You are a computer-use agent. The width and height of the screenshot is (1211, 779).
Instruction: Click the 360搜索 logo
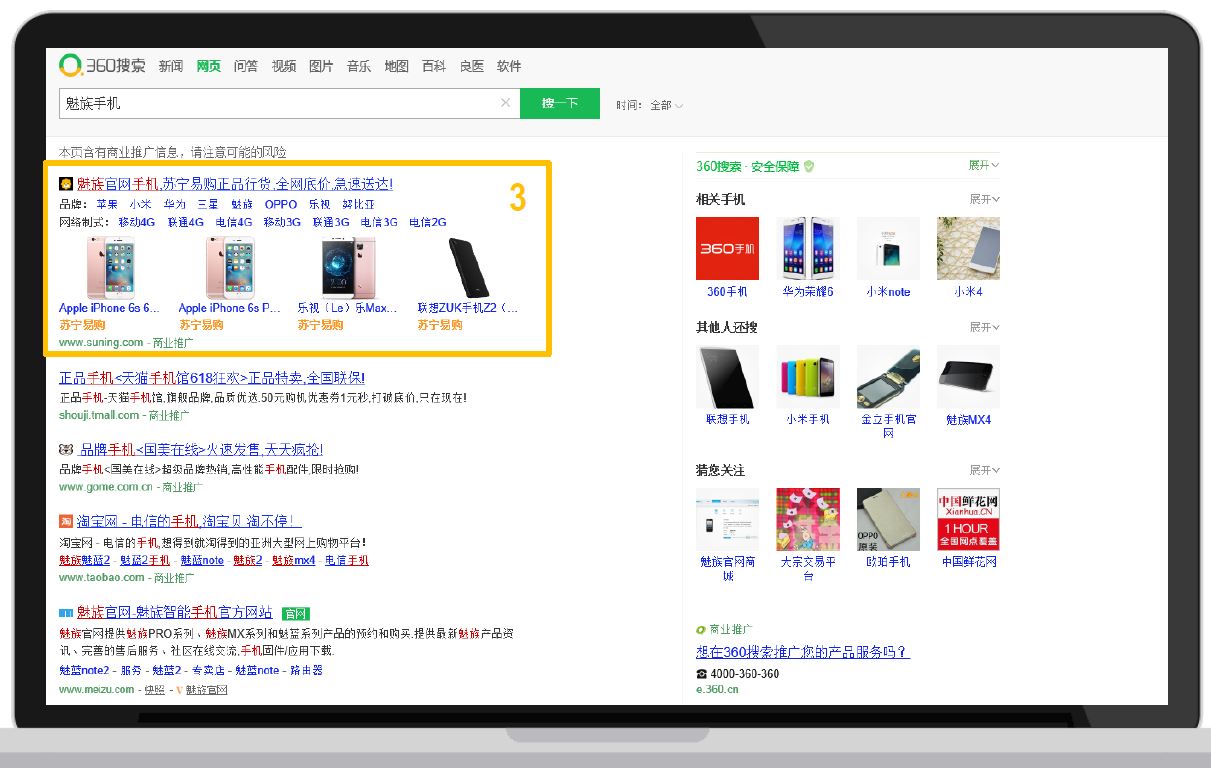click(x=102, y=66)
